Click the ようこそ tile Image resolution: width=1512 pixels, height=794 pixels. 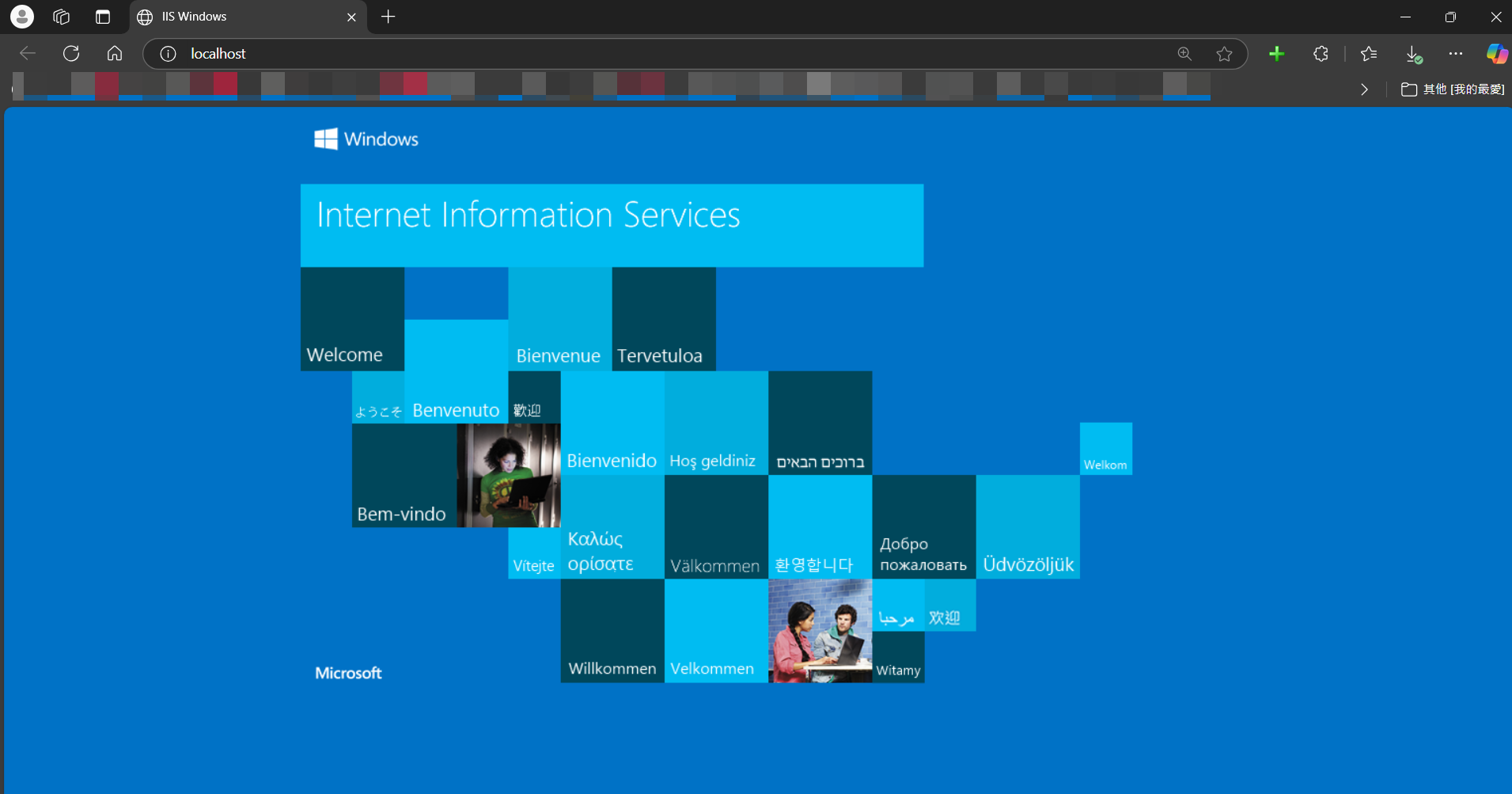[x=378, y=397]
